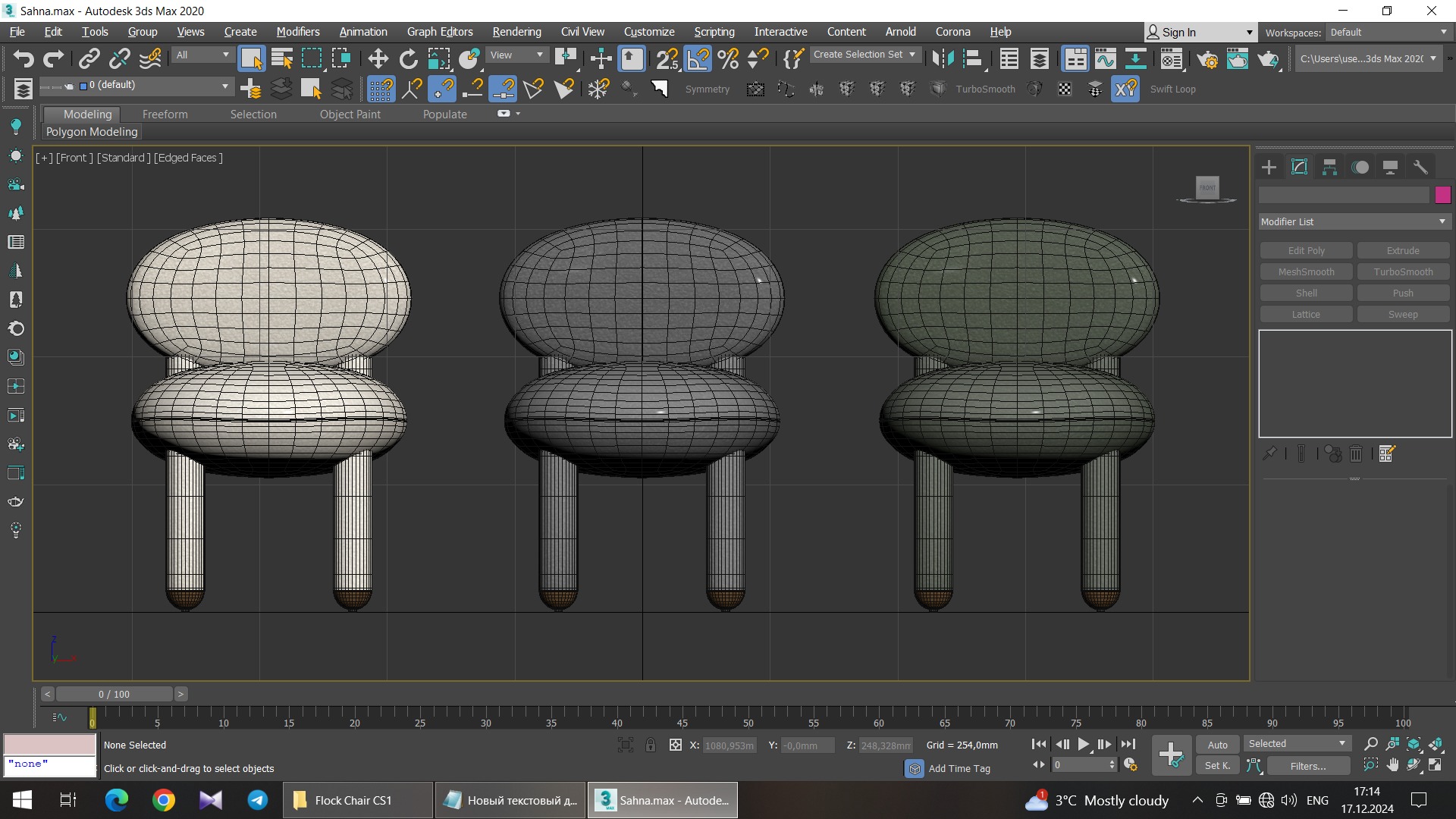Open the Graph Editors menu
Image resolution: width=1456 pixels, height=819 pixels.
click(x=439, y=32)
